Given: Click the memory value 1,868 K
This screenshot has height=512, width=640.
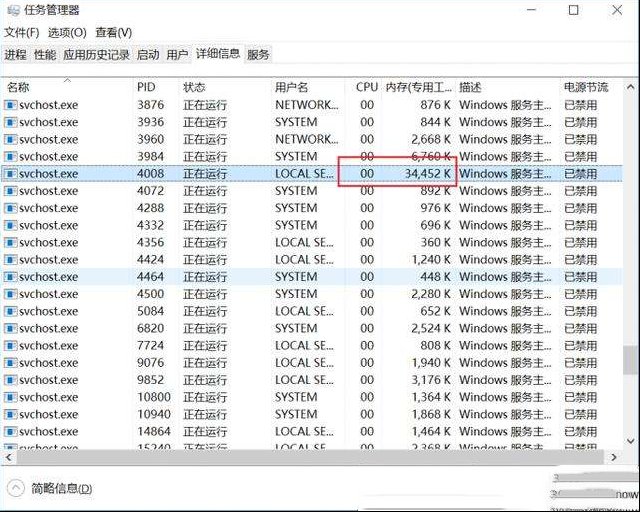Looking at the screenshot, I should pyautogui.click(x=431, y=414).
